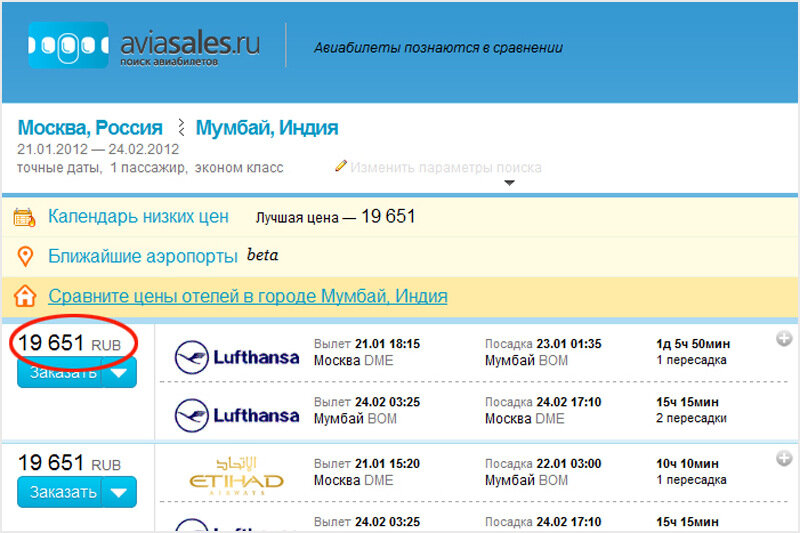Click 1д 5ч 50мин duration text

point(693,344)
